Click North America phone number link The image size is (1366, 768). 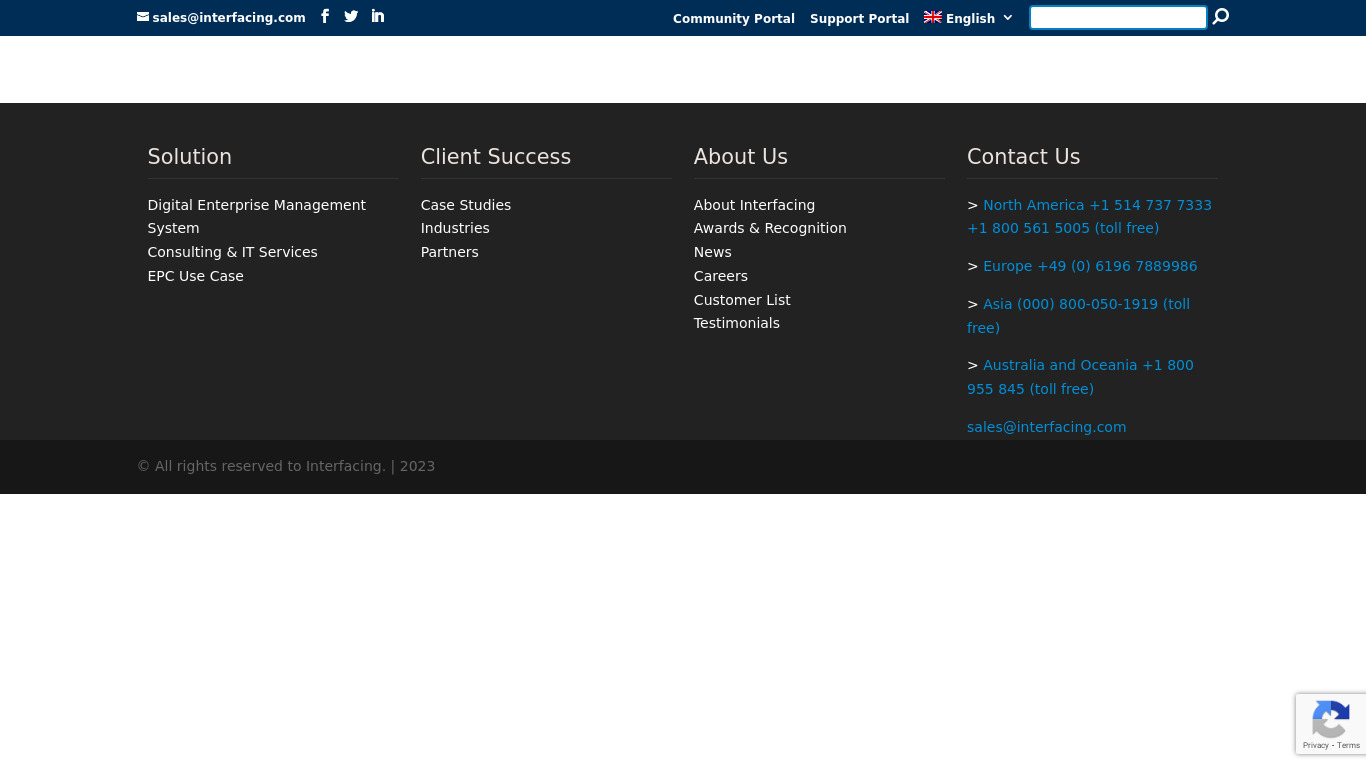(x=1089, y=217)
